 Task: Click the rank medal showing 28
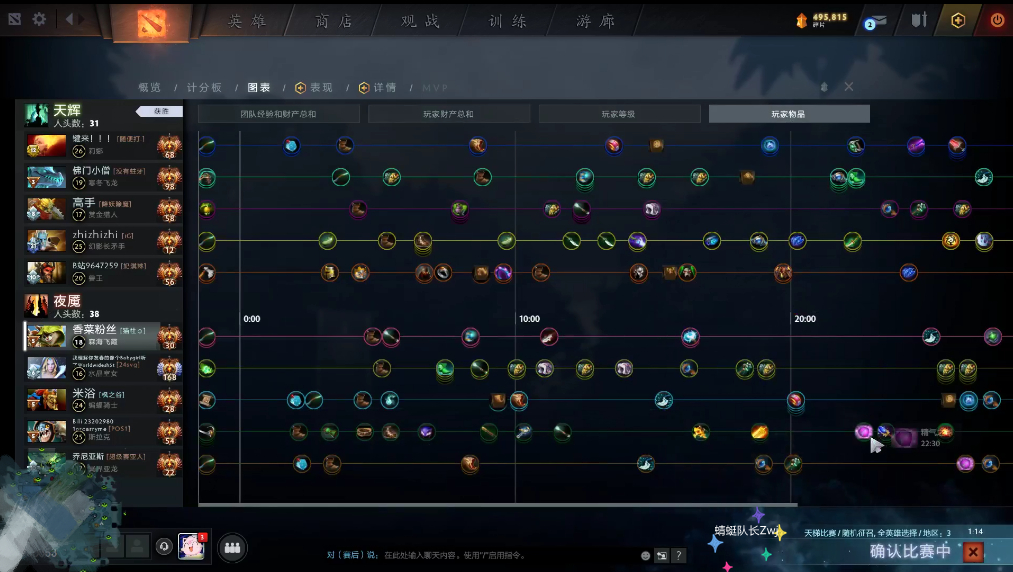(169, 400)
